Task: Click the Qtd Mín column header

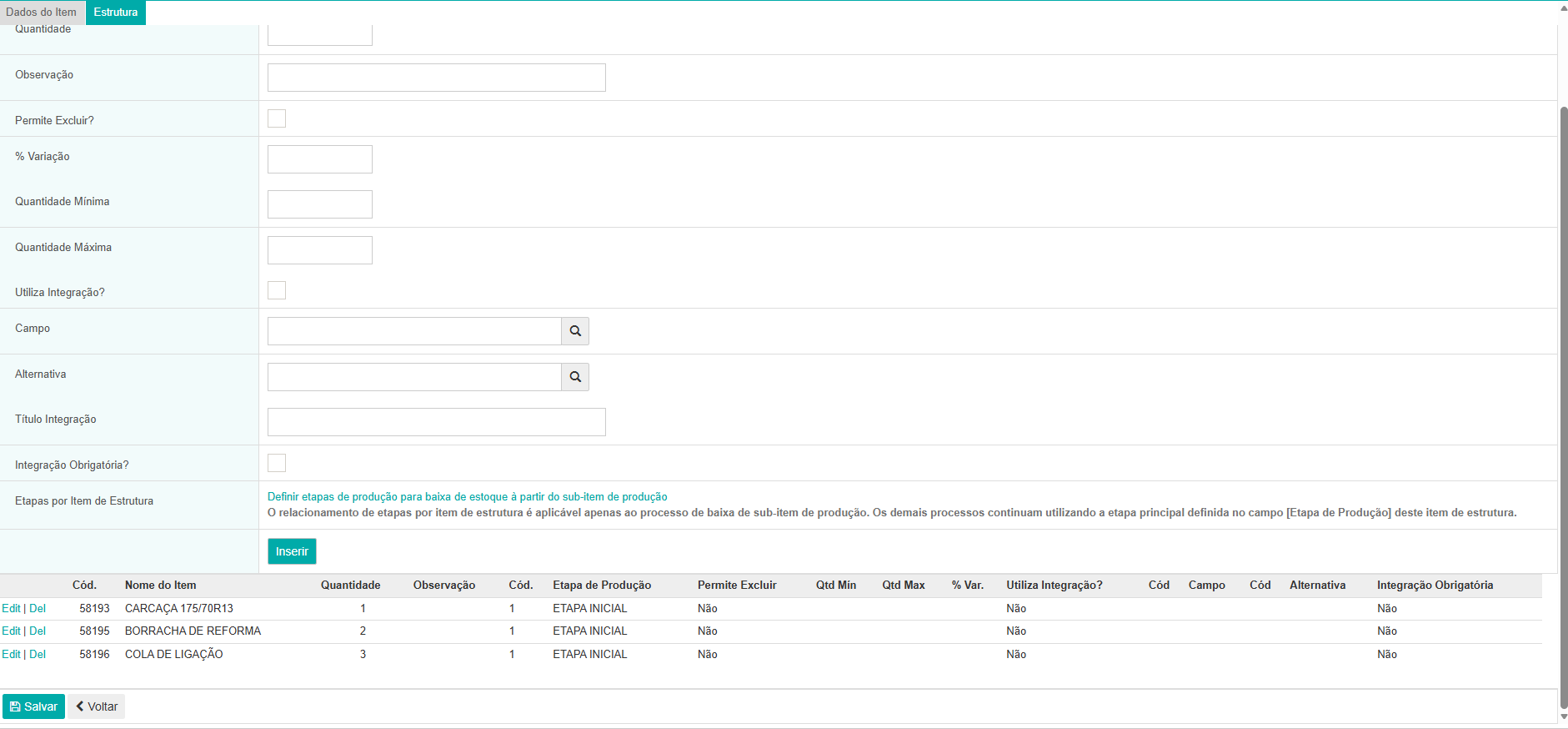Action: coord(836,586)
